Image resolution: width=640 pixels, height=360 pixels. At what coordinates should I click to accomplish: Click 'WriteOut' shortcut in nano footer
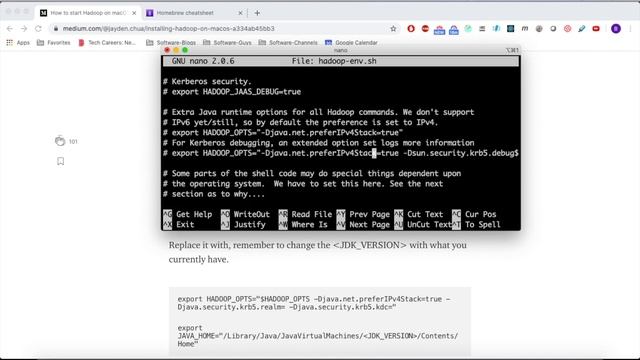(246, 214)
